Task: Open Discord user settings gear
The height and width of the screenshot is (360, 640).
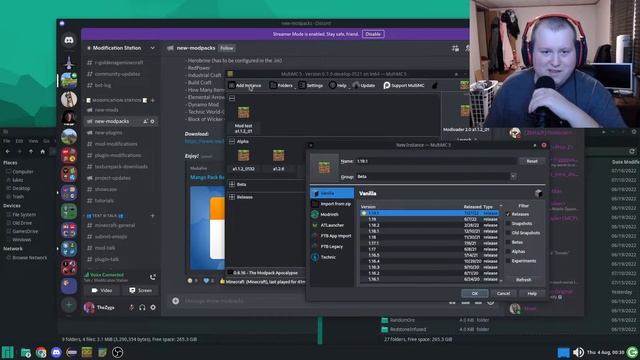Action: click(x=153, y=307)
